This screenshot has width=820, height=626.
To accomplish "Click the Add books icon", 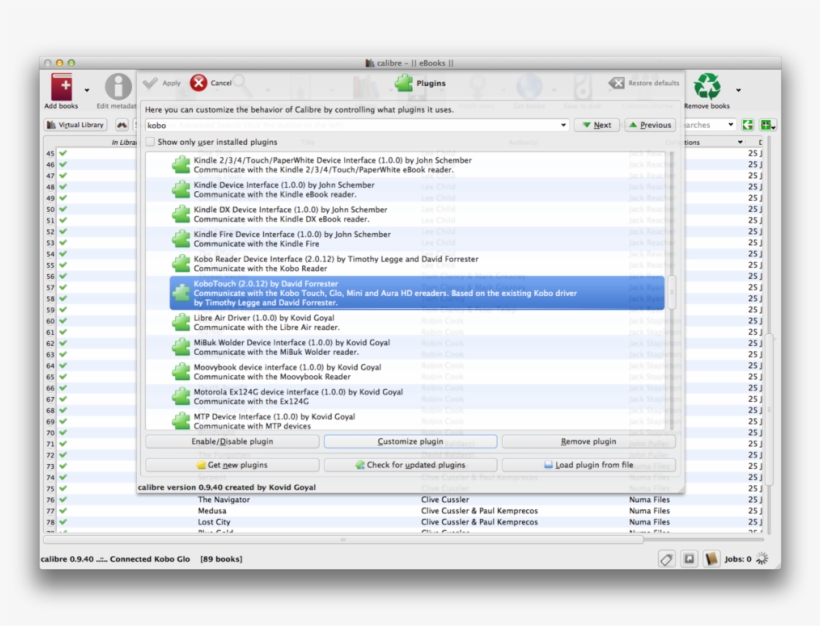I will tap(61, 86).
